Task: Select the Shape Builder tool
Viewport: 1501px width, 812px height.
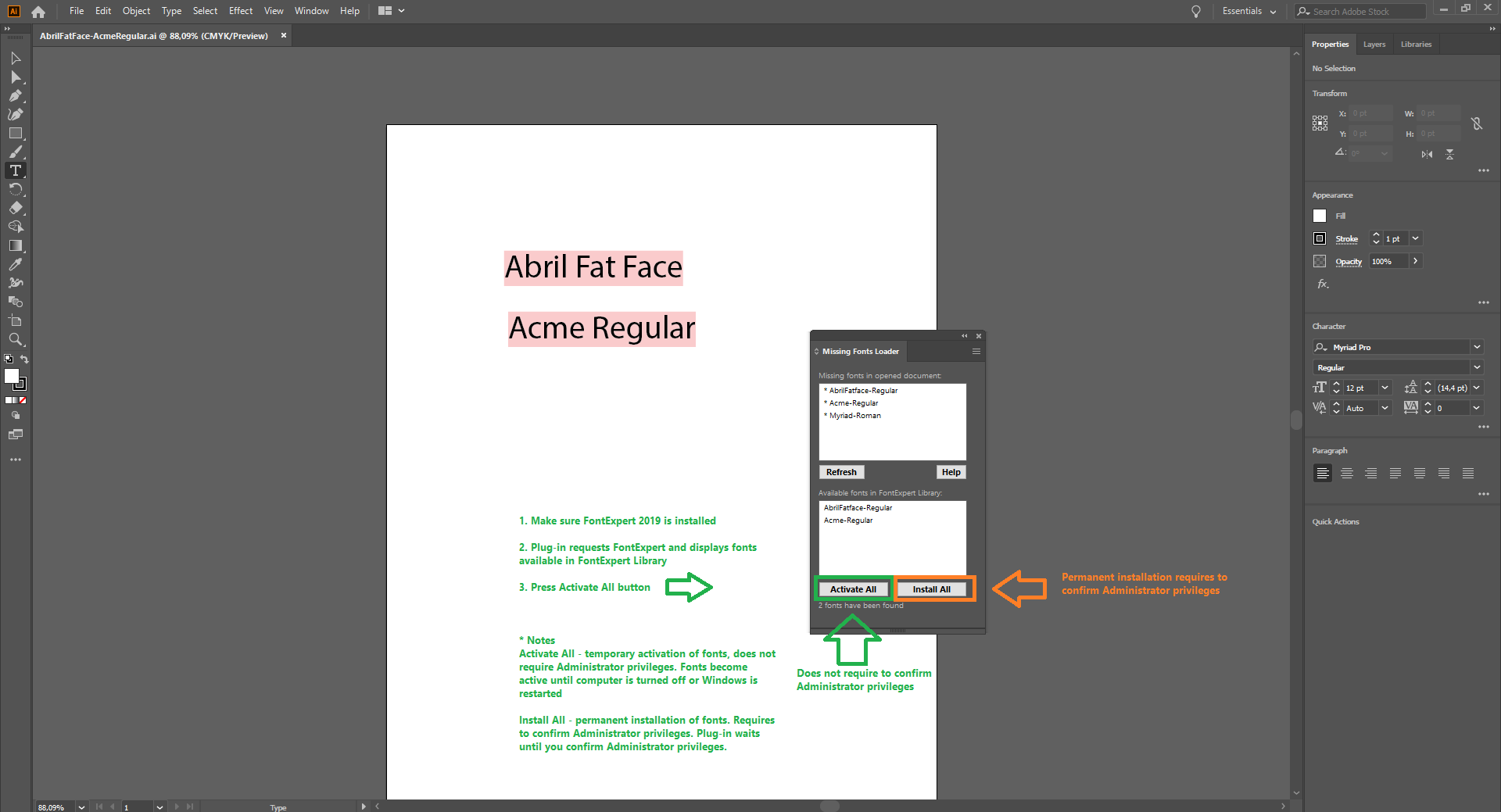Action: (x=15, y=227)
